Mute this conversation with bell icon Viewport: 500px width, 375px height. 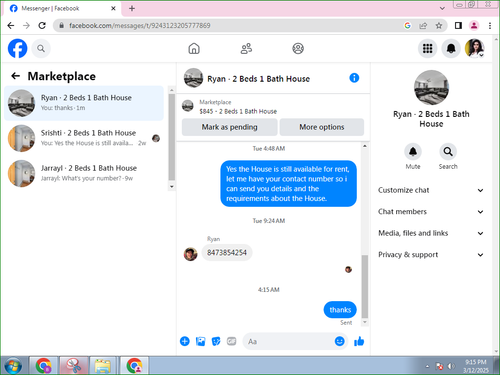413,152
